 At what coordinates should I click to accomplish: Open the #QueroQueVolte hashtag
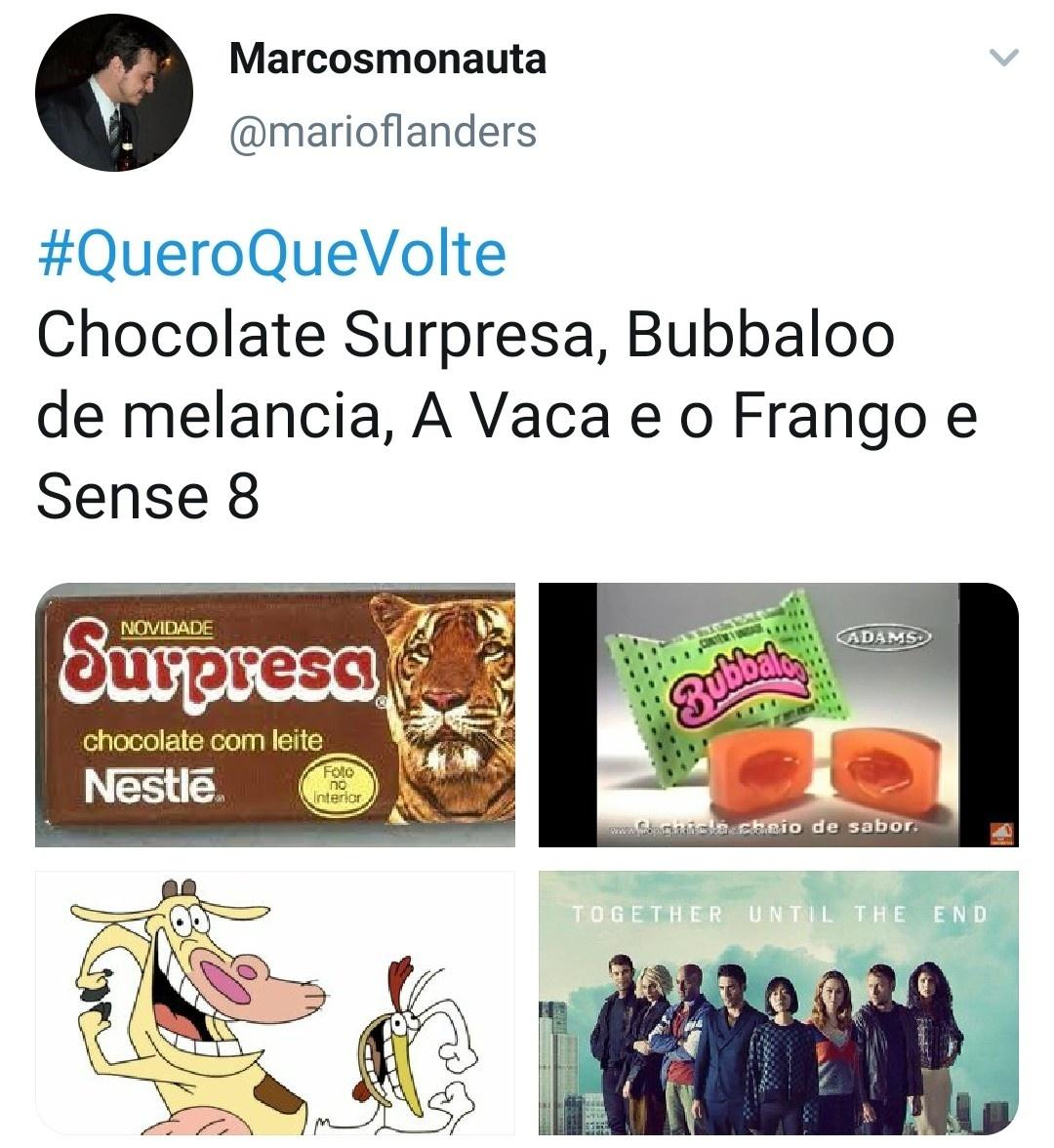[271, 255]
